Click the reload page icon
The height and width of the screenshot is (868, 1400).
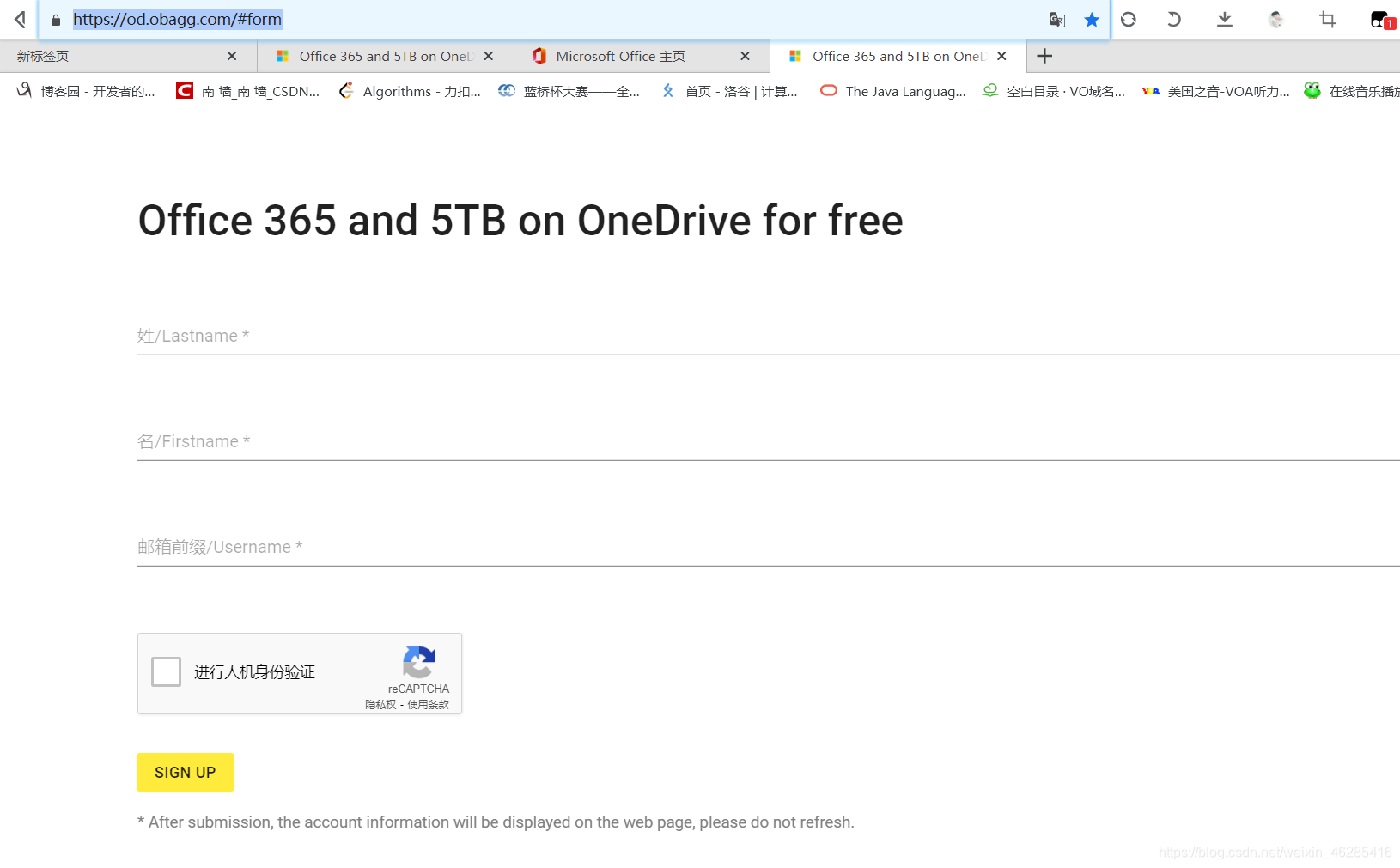[x=1129, y=19]
